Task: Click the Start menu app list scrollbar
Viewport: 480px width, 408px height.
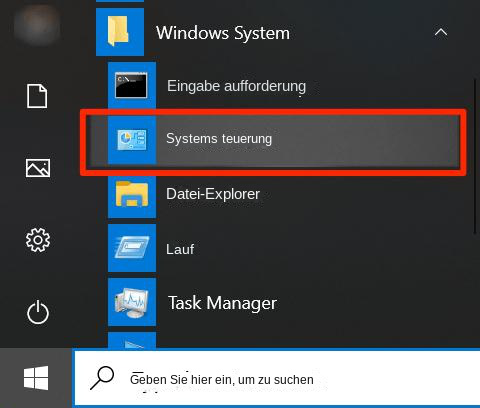Action: pyautogui.click(x=475, y=157)
